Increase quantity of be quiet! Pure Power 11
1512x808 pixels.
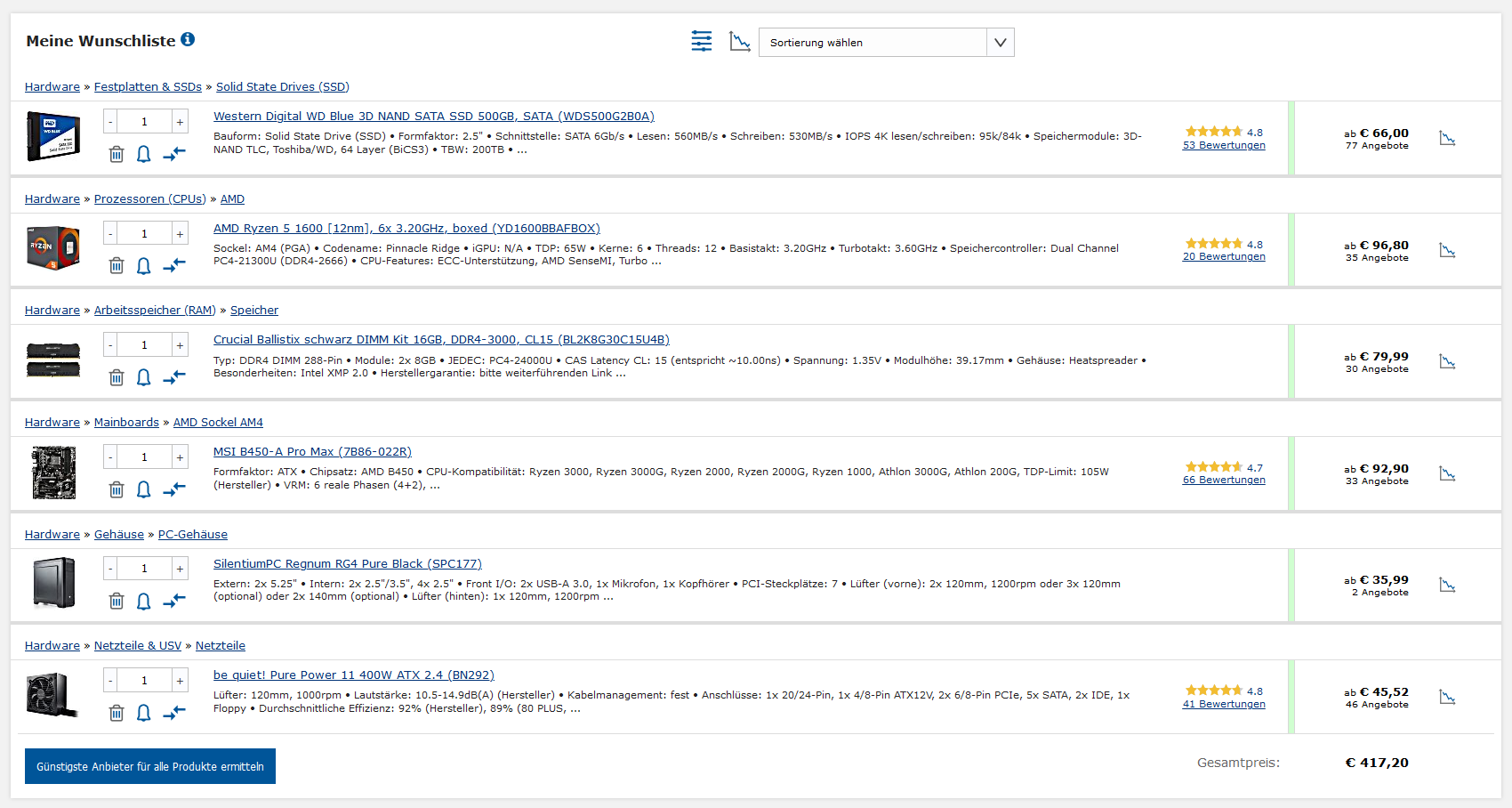coord(180,681)
